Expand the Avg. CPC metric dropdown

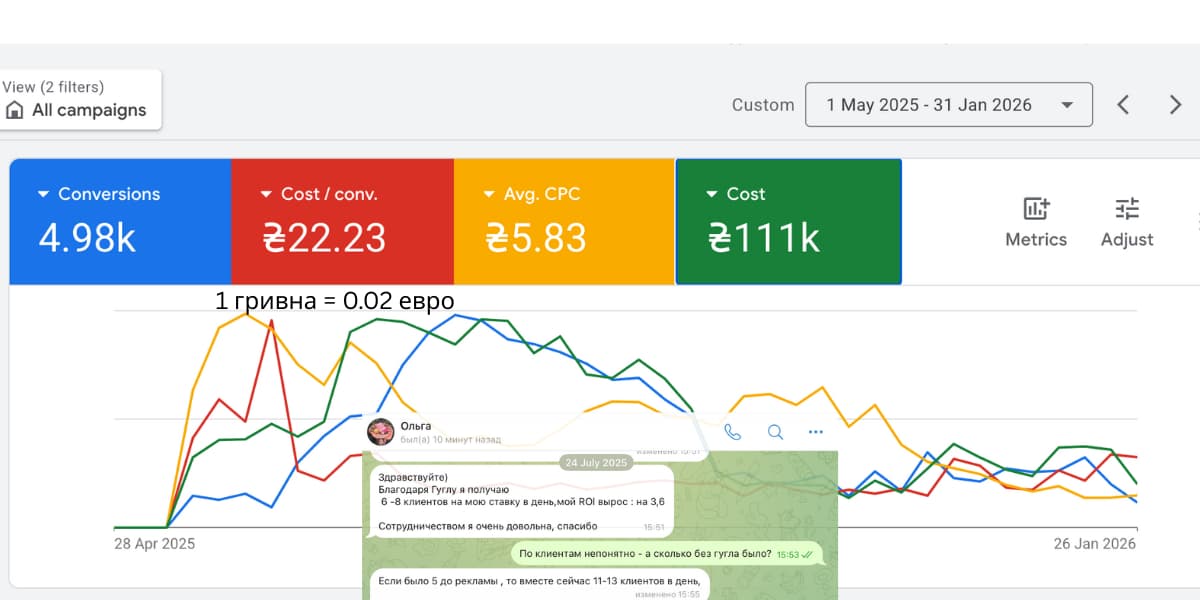pos(490,195)
